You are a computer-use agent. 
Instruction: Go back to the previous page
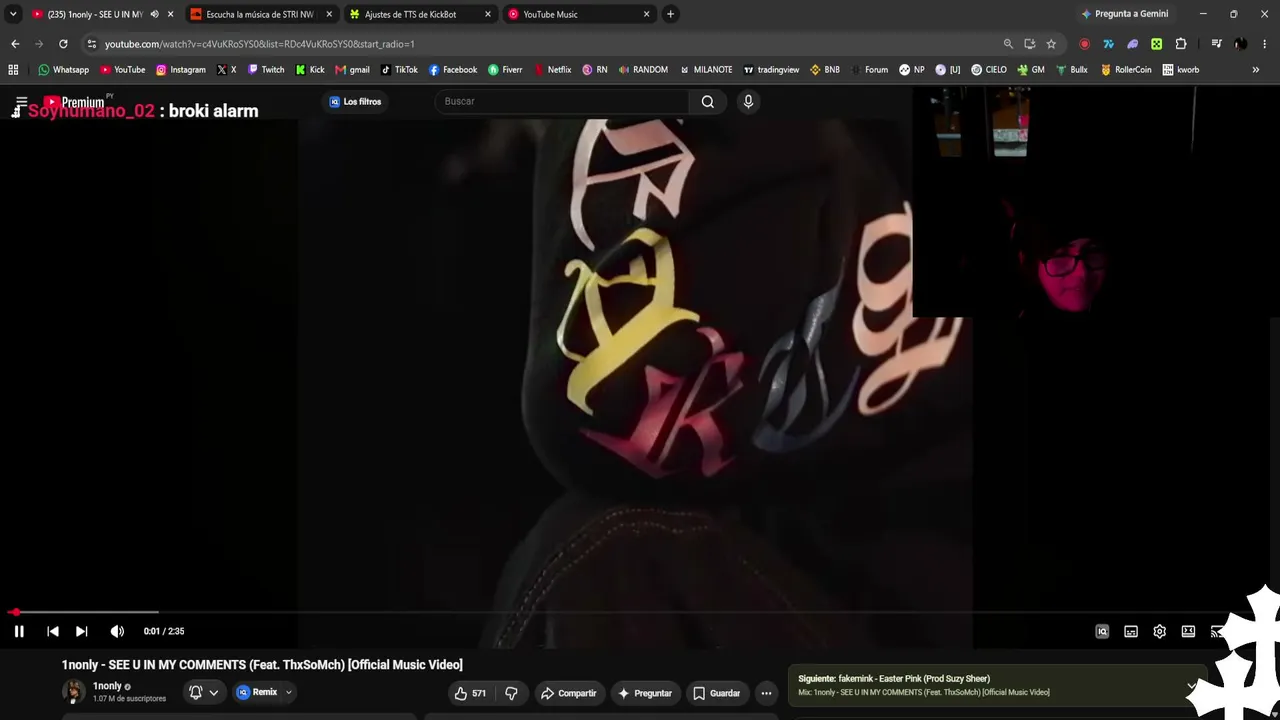point(15,44)
